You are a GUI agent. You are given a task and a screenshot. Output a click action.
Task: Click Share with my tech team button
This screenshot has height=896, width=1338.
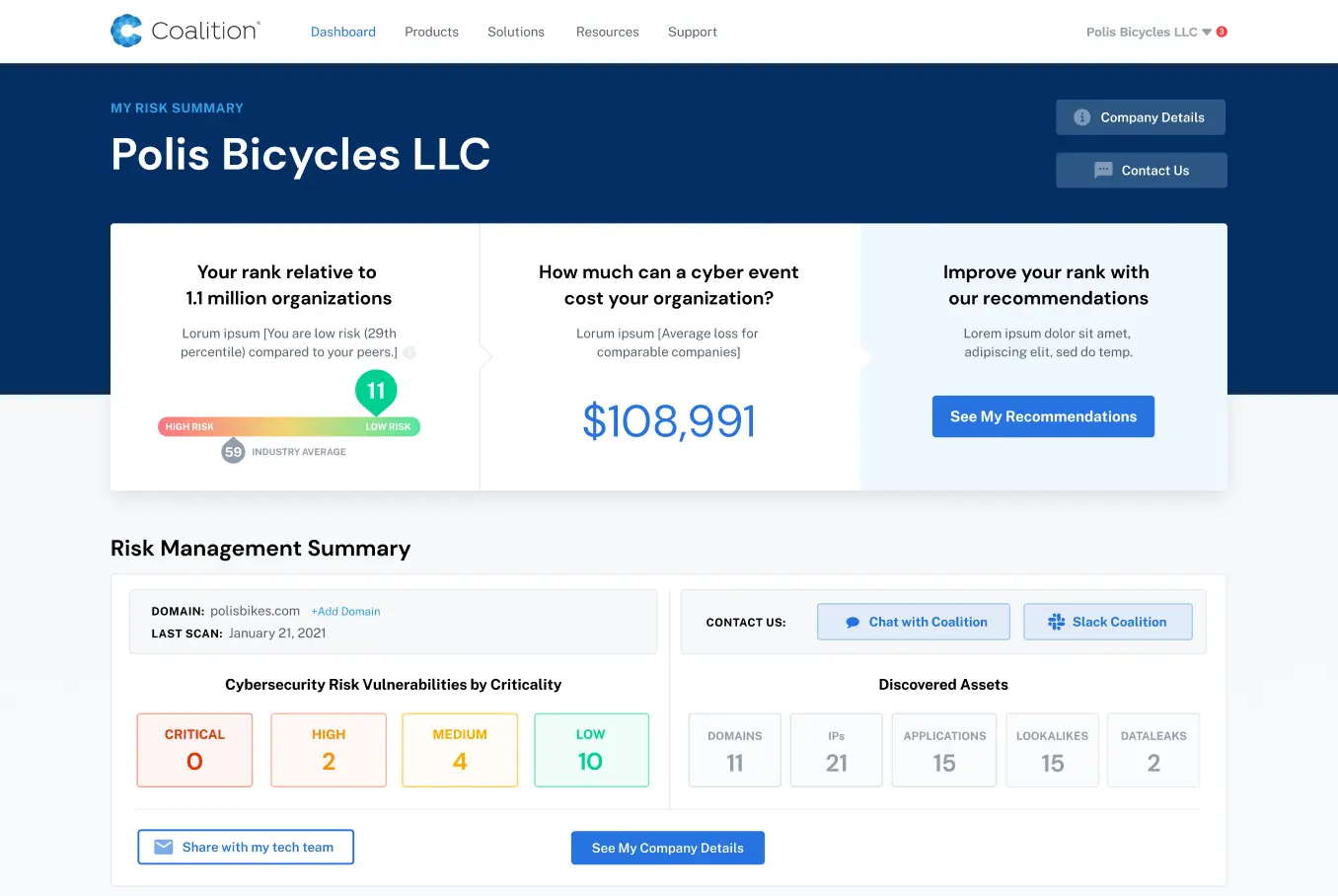pos(246,847)
